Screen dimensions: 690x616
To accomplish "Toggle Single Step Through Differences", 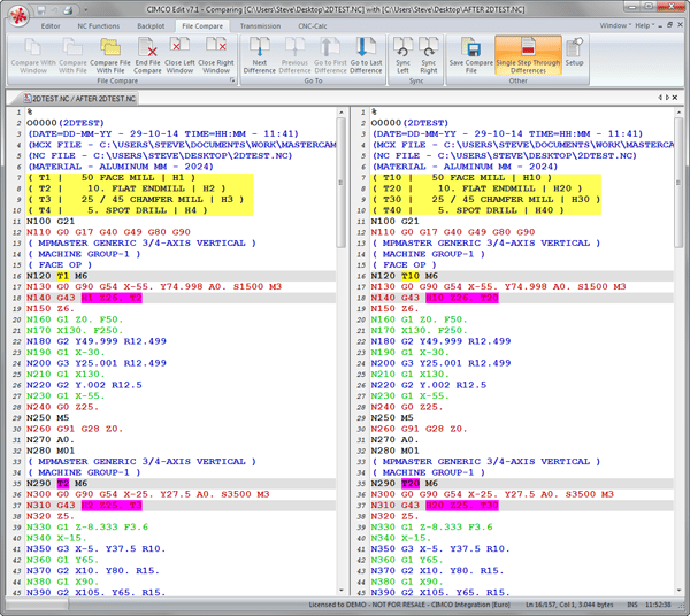I will click(528, 55).
